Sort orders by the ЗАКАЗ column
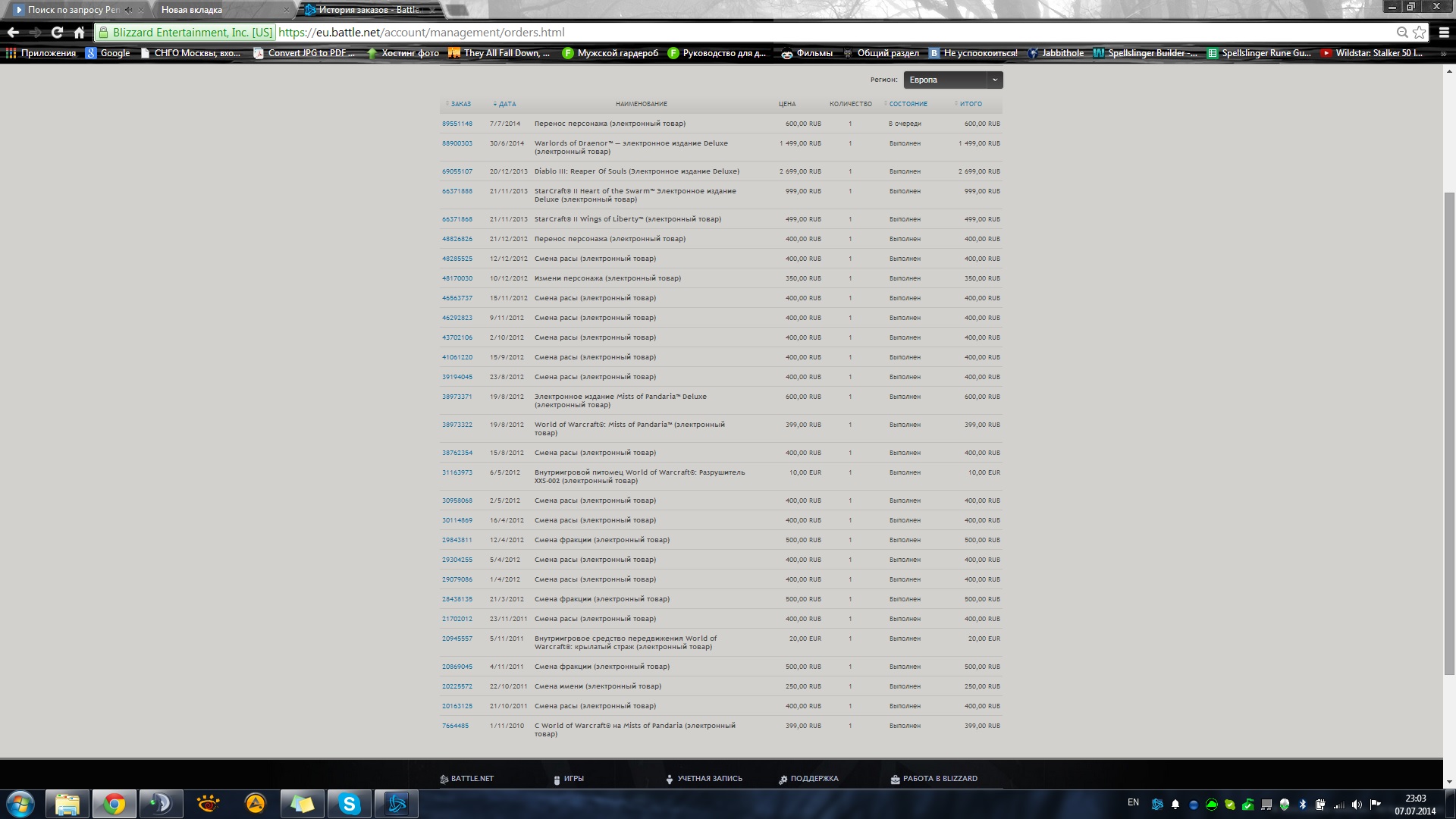Image resolution: width=1456 pixels, height=819 pixels. (459, 104)
